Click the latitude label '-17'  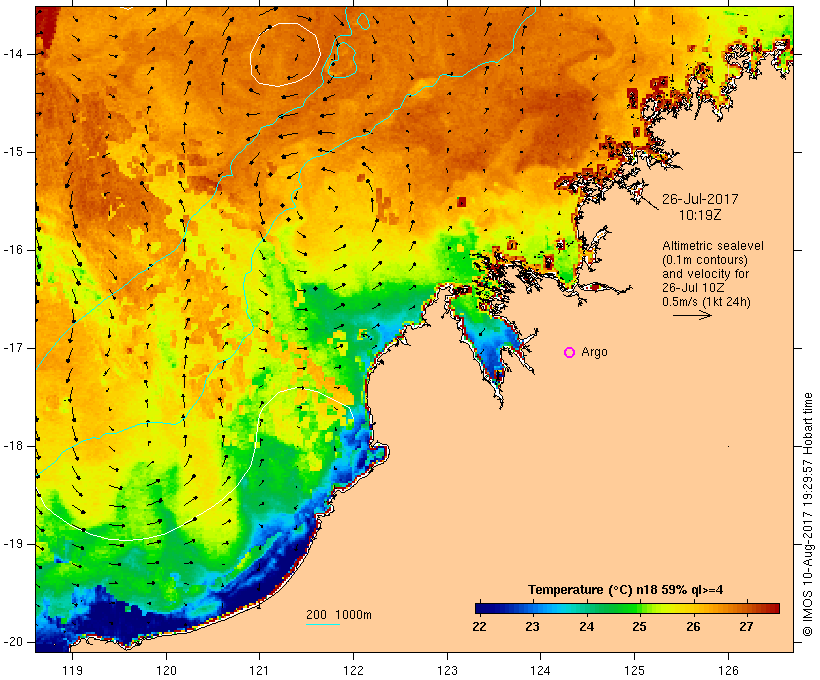point(12,348)
